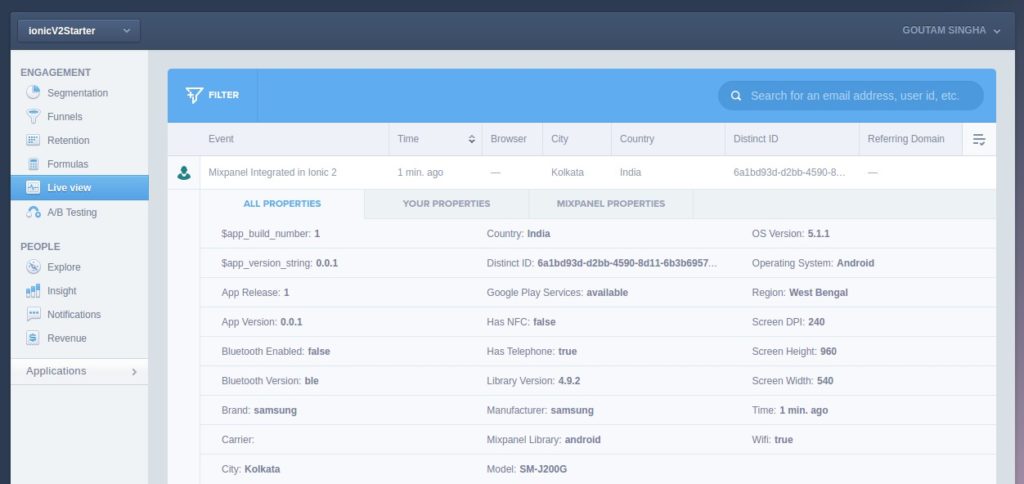
Task: Open Notifications under People
Action: [x=74, y=314]
